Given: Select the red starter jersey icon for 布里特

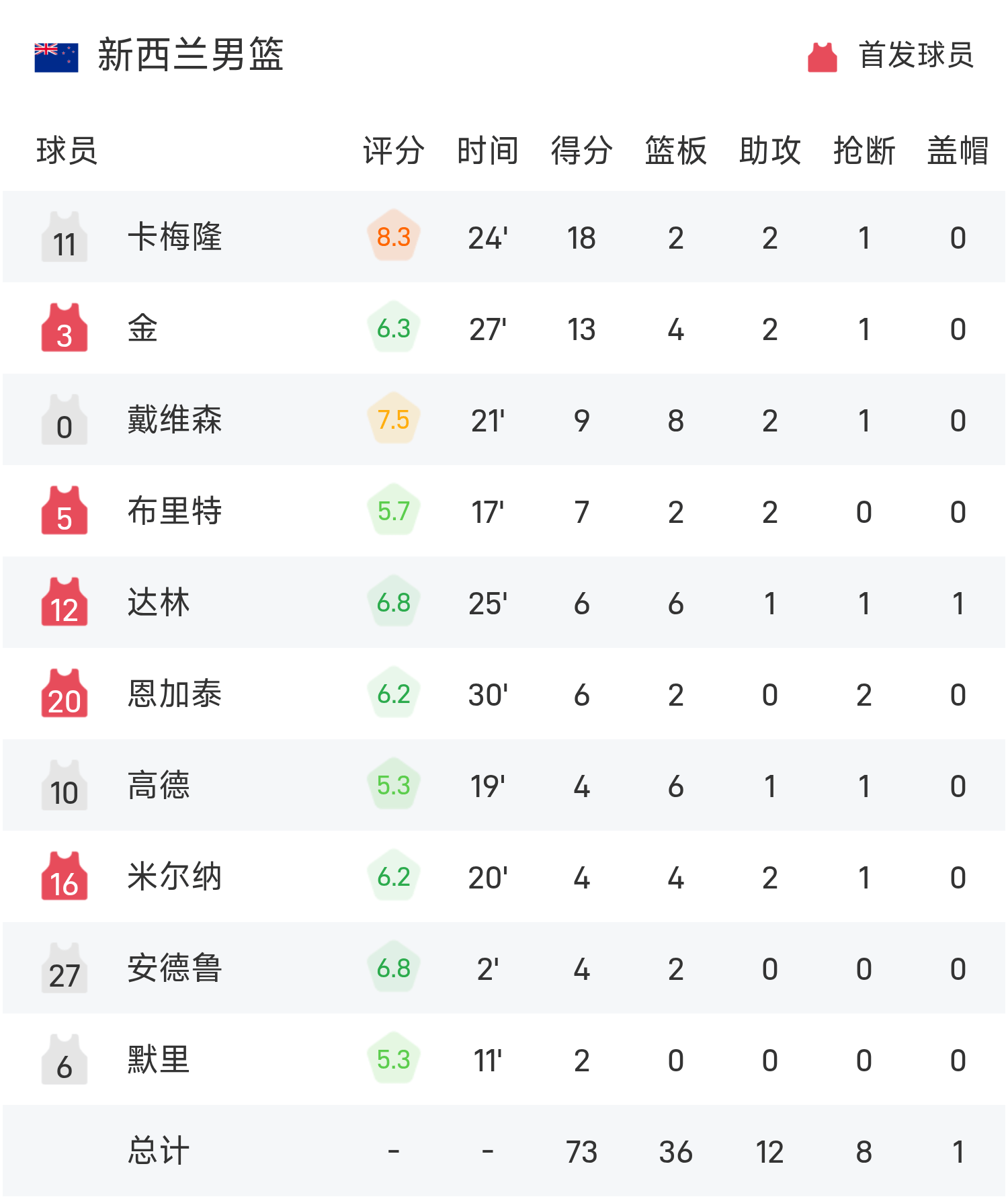Looking at the screenshot, I should [64, 511].
